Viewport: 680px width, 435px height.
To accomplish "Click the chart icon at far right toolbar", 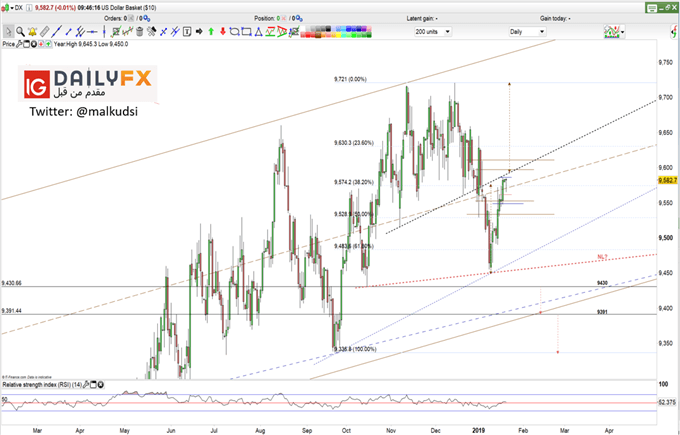I will [x=674, y=32].
